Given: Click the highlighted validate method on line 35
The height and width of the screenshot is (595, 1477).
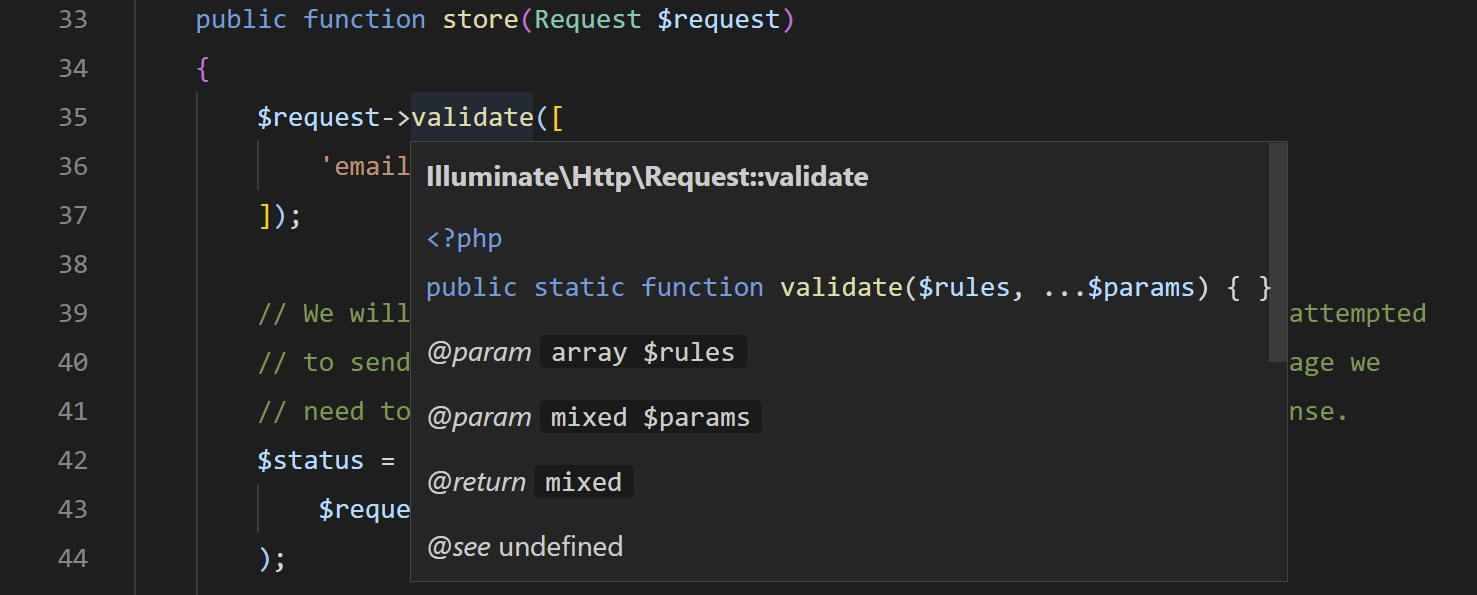Looking at the screenshot, I should click(472, 117).
